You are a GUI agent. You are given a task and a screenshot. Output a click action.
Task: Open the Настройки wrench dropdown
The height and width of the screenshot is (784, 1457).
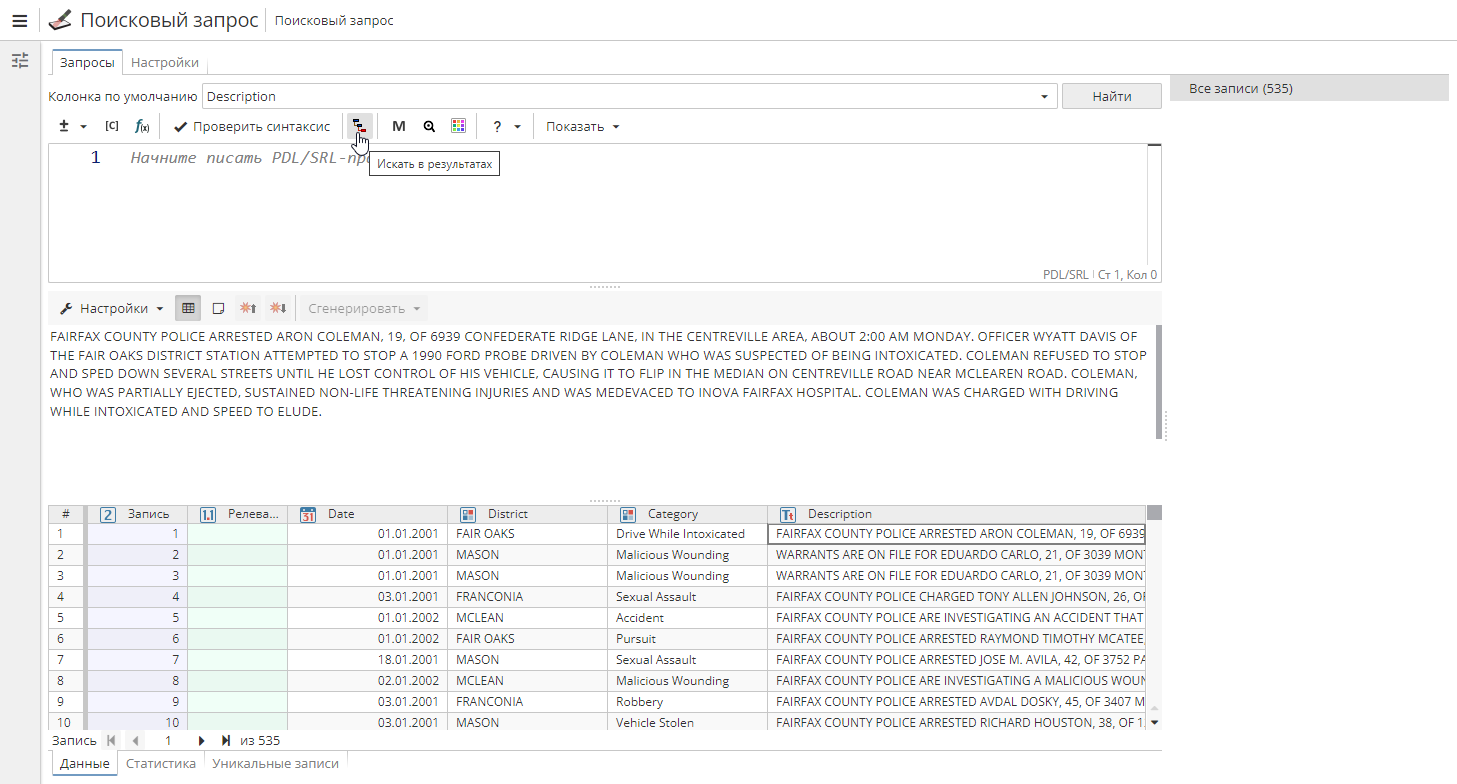click(x=111, y=308)
